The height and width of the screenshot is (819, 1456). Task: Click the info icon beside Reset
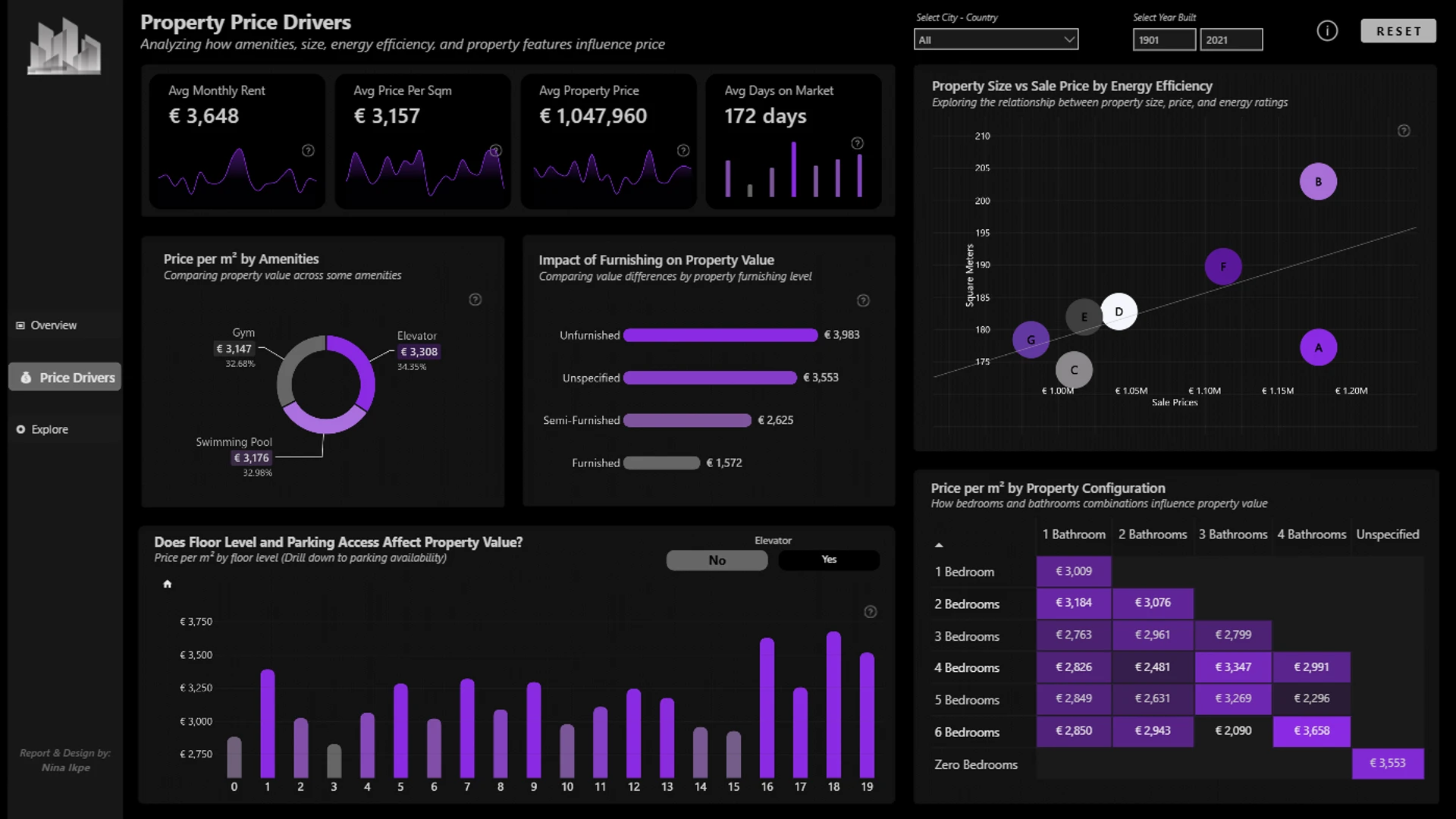click(1327, 31)
